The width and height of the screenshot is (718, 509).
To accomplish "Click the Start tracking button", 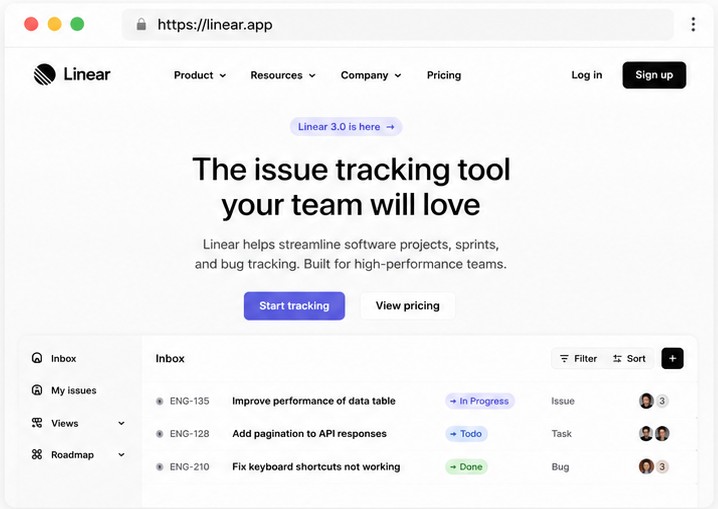I will click(294, 306).
